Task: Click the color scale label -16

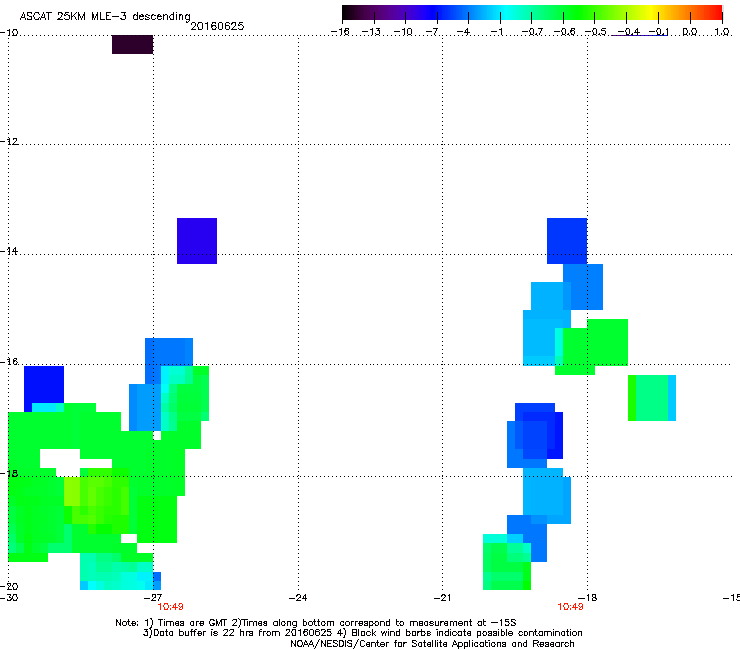Action: coord(340,32)
